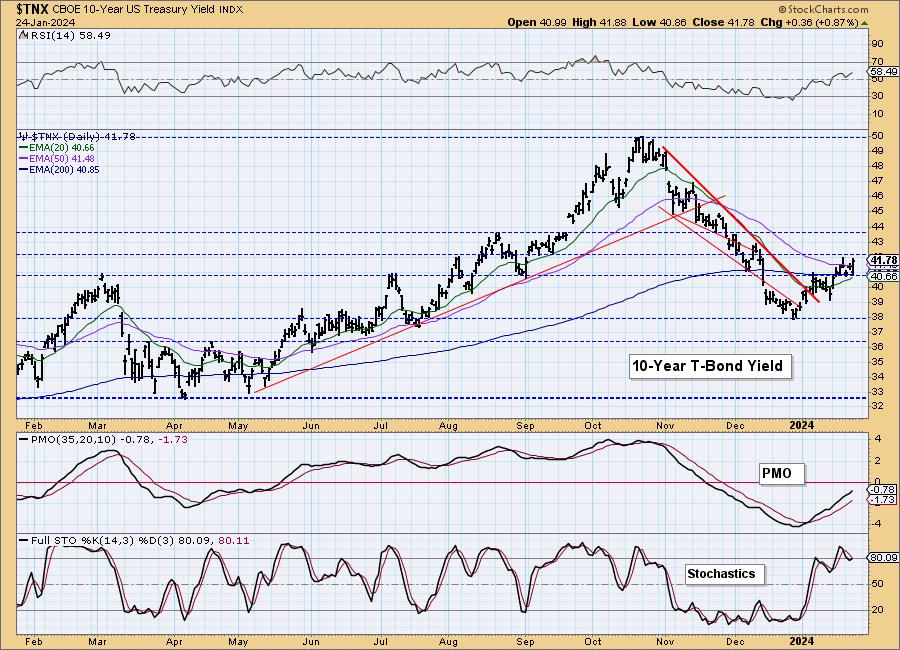Click the blue EMA(200) legend line swatch

pos(24,169)
